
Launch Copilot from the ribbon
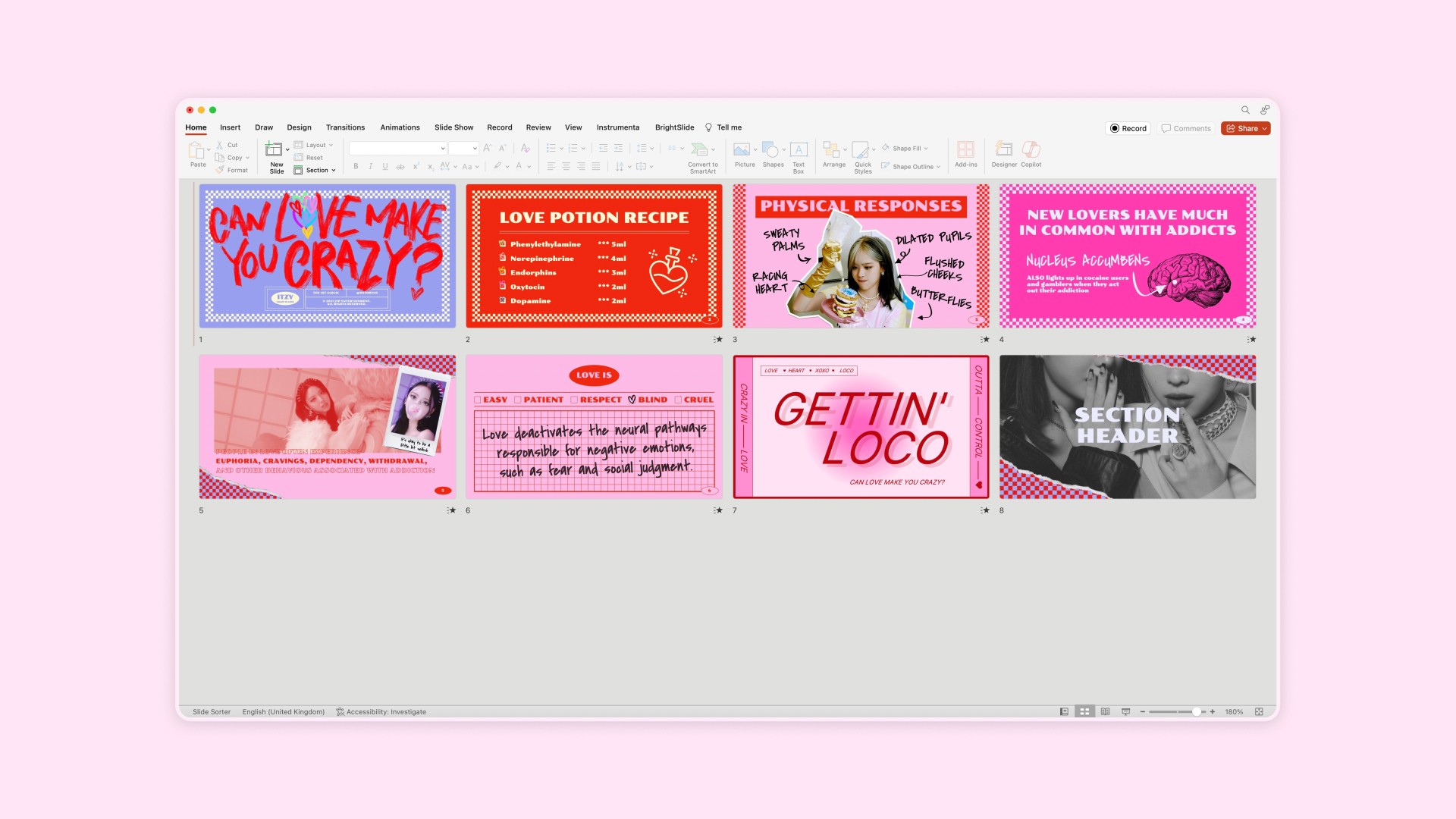[x=1031, y=149]
